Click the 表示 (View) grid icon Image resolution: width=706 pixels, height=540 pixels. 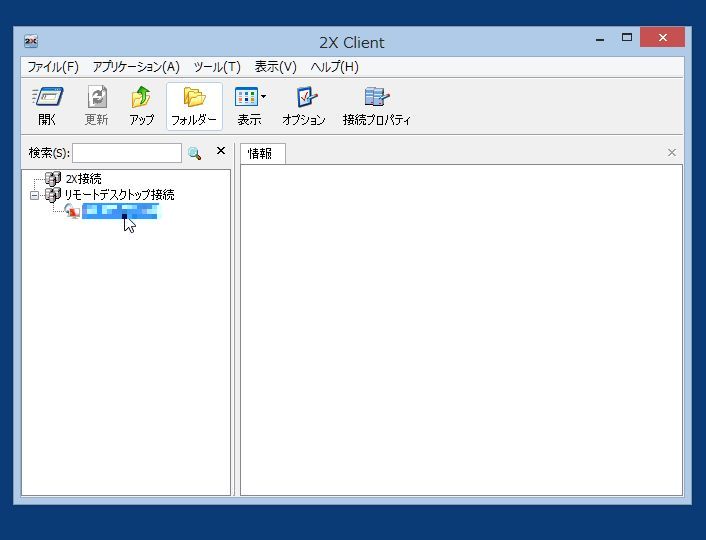click(x=246, y=97)
